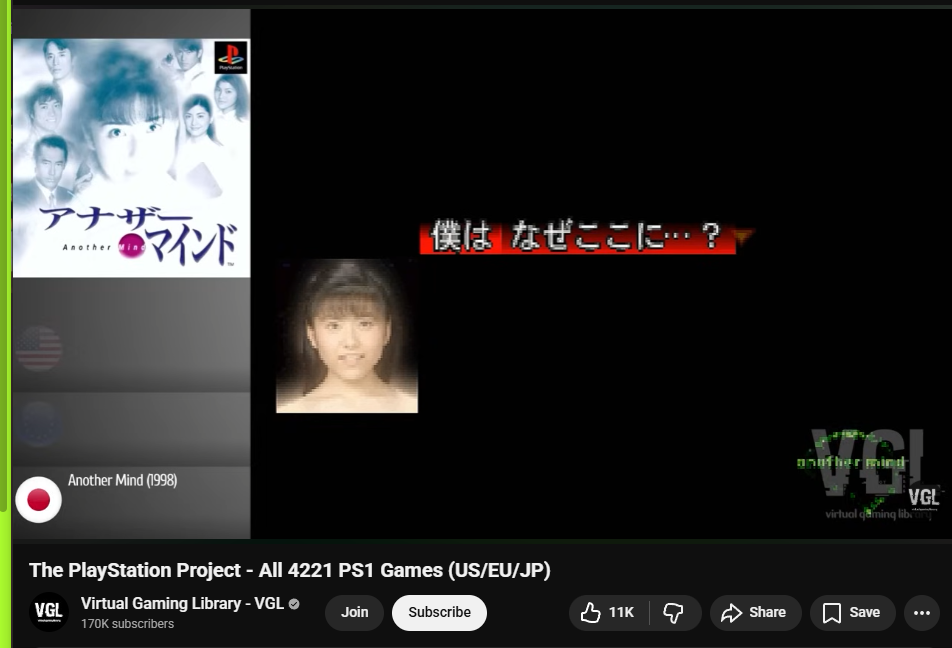Viewport: 952px width, 648px height.
Task: Click the Japanese dialogue text box in video
Action: (577, 237)
